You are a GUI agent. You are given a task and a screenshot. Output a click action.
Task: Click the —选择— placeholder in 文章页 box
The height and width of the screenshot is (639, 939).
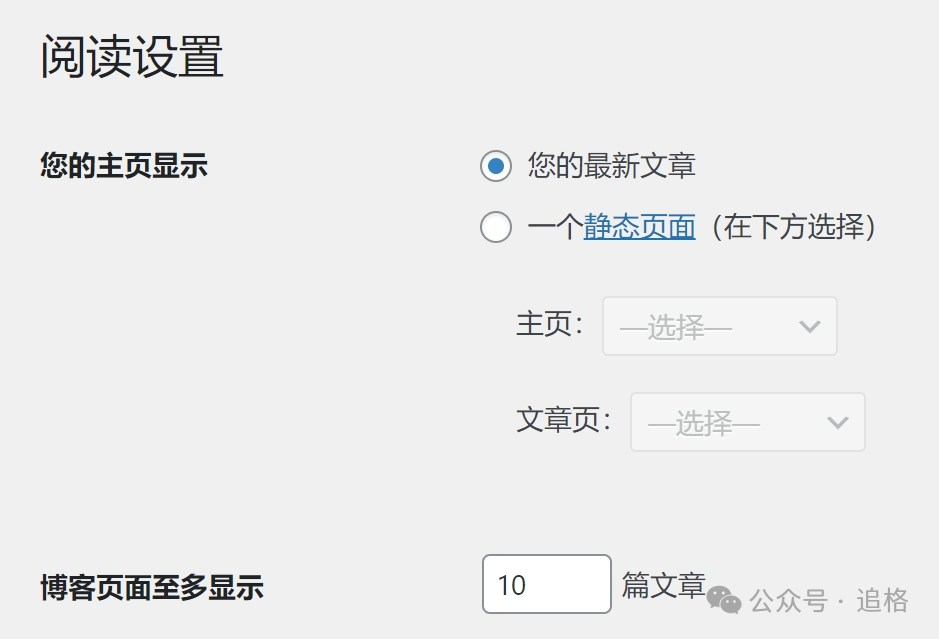click(704, 424)
